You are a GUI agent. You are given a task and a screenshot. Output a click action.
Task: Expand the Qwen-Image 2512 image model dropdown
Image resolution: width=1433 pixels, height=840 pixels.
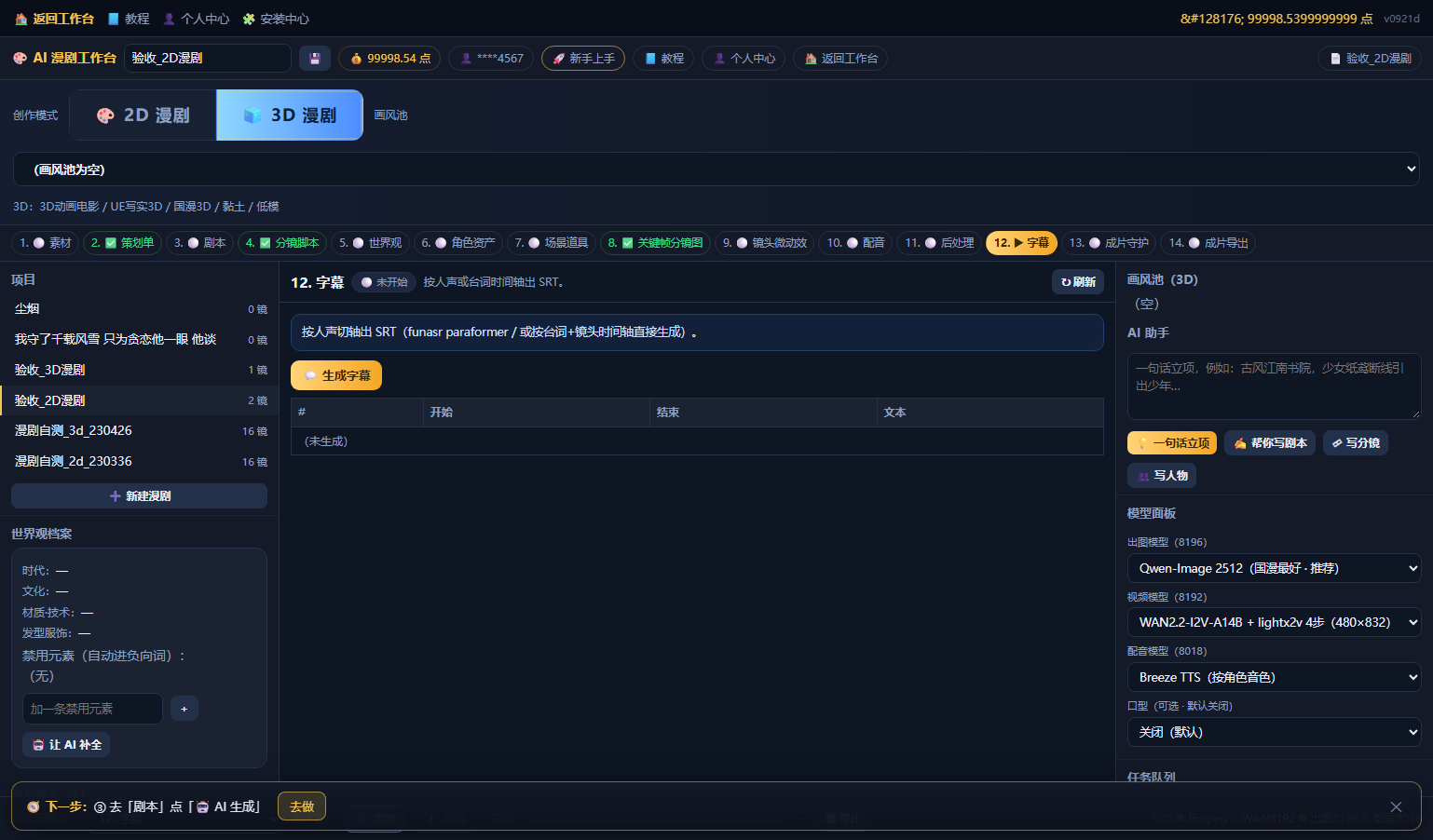click(x=1274, y=568)
